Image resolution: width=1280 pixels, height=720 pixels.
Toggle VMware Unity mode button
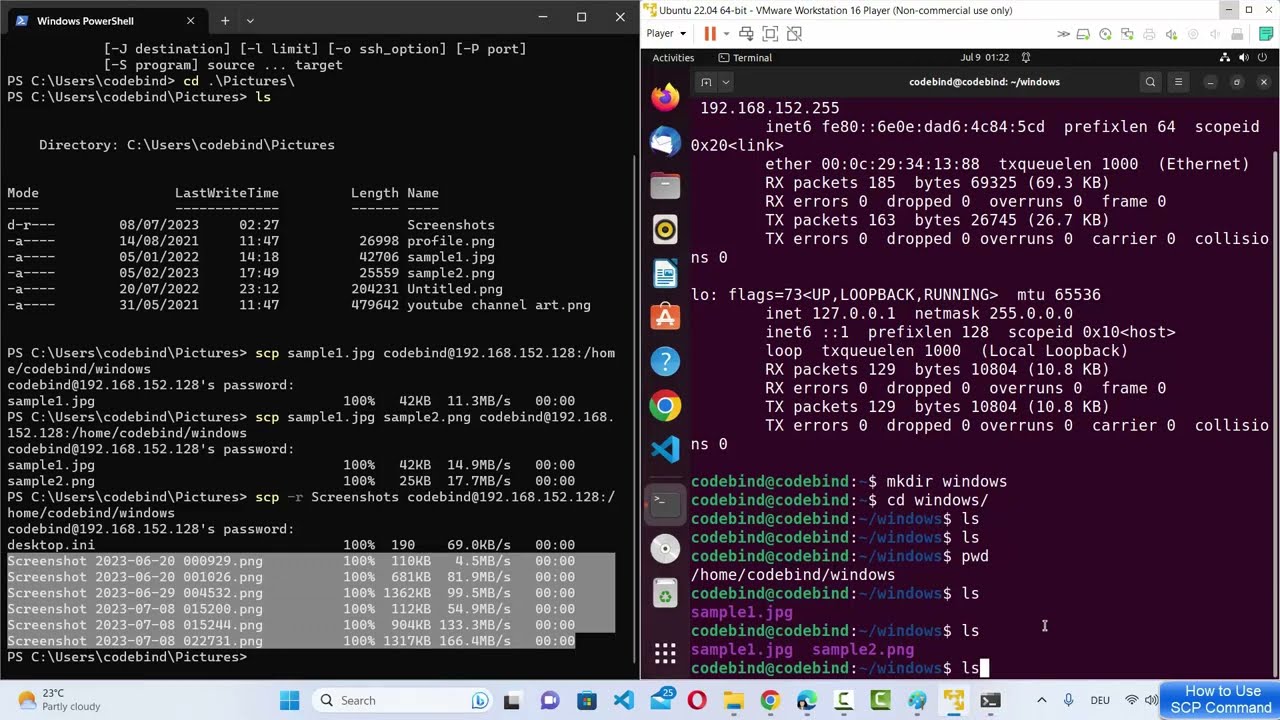(794, 33)
